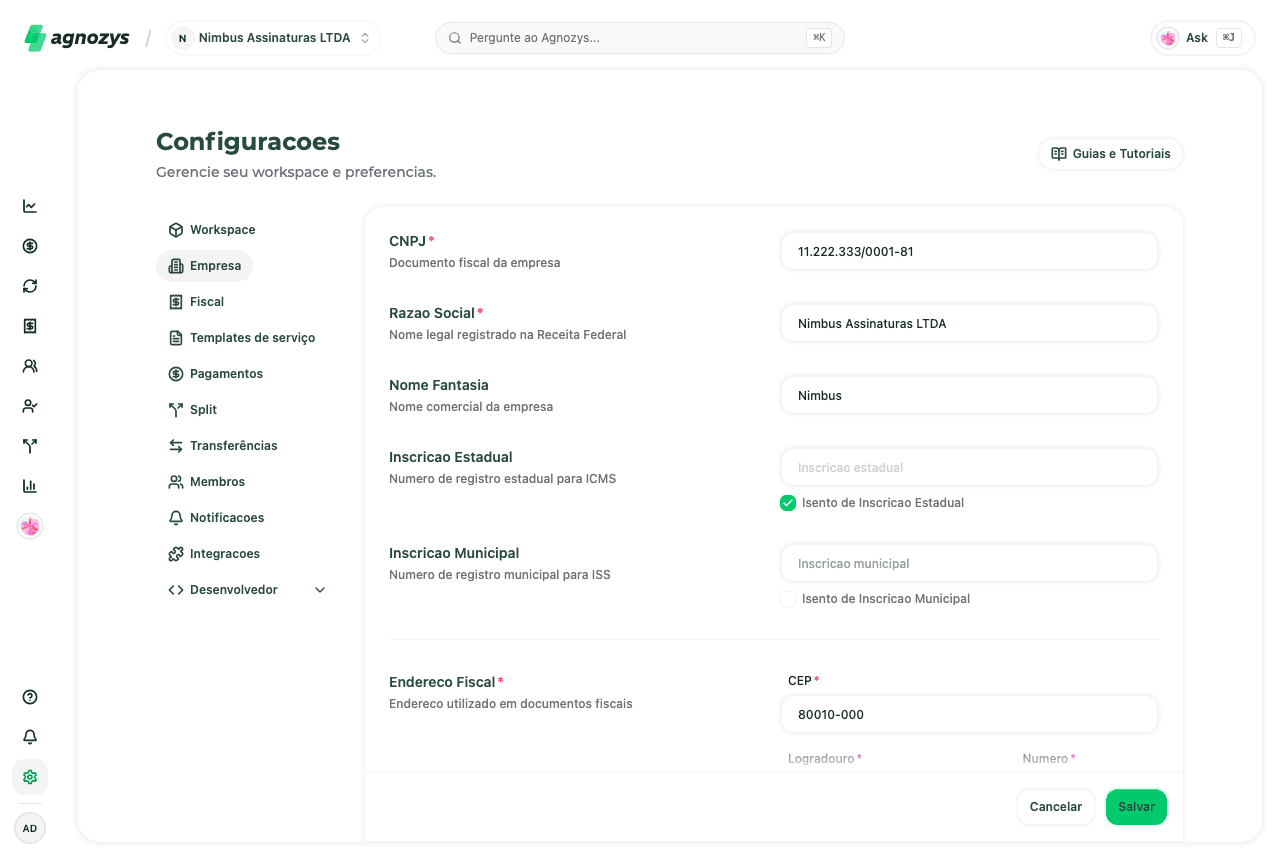Viewport: 1280px width, 860px height.
Task: Select the Empresa settings tab
Action: point(205,266)
